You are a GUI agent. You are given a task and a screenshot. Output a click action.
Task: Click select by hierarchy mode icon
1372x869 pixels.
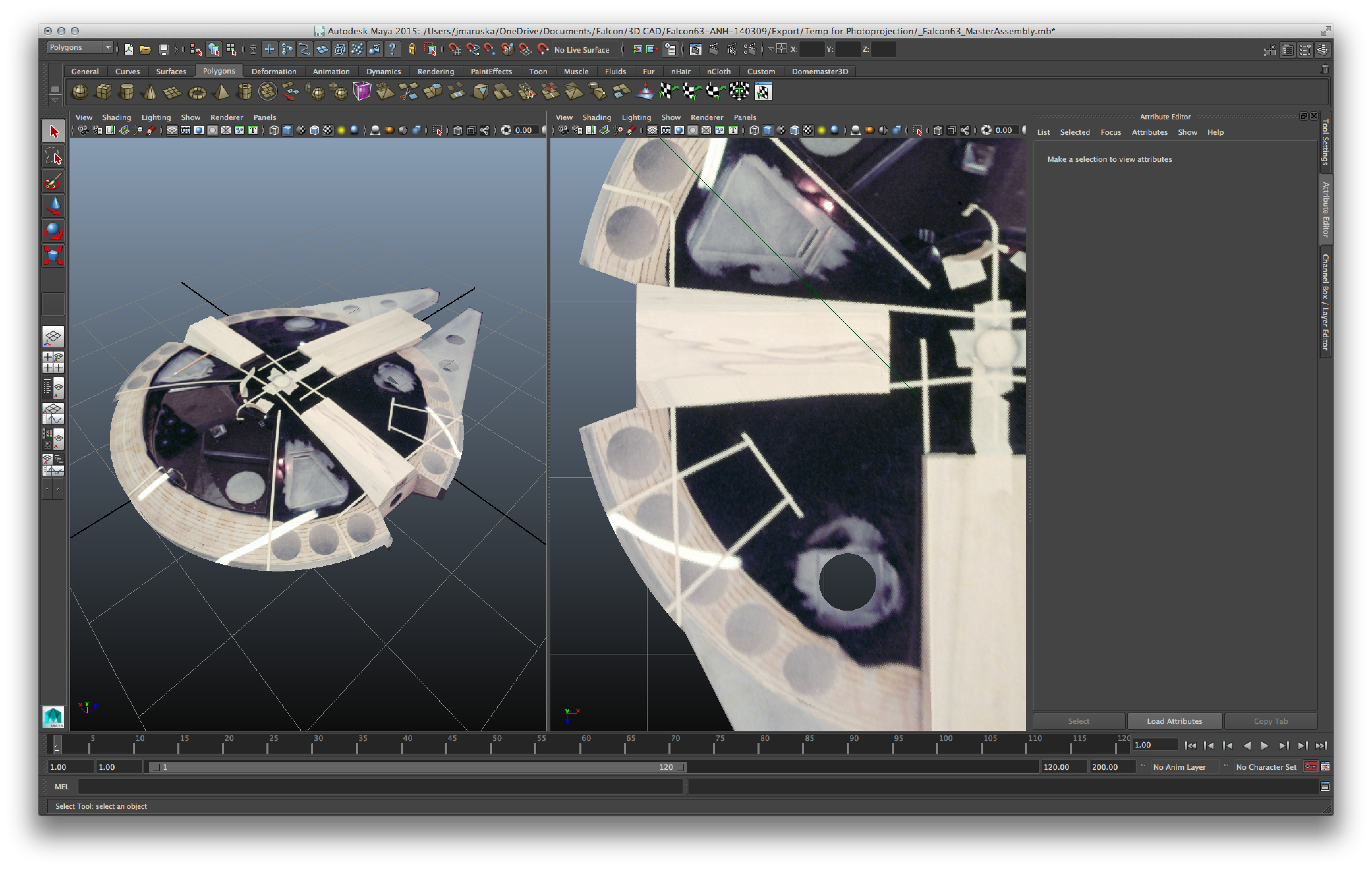click(x=195, y=50)
